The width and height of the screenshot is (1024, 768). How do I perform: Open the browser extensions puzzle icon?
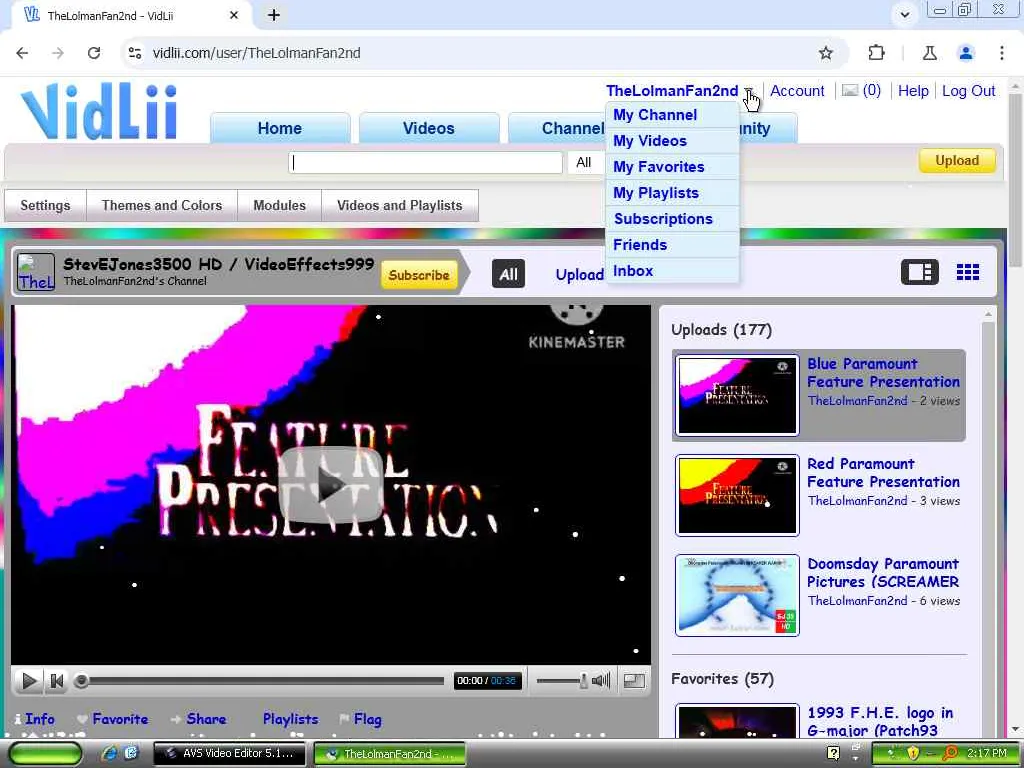pyautogui.click(x=876, y=53)
